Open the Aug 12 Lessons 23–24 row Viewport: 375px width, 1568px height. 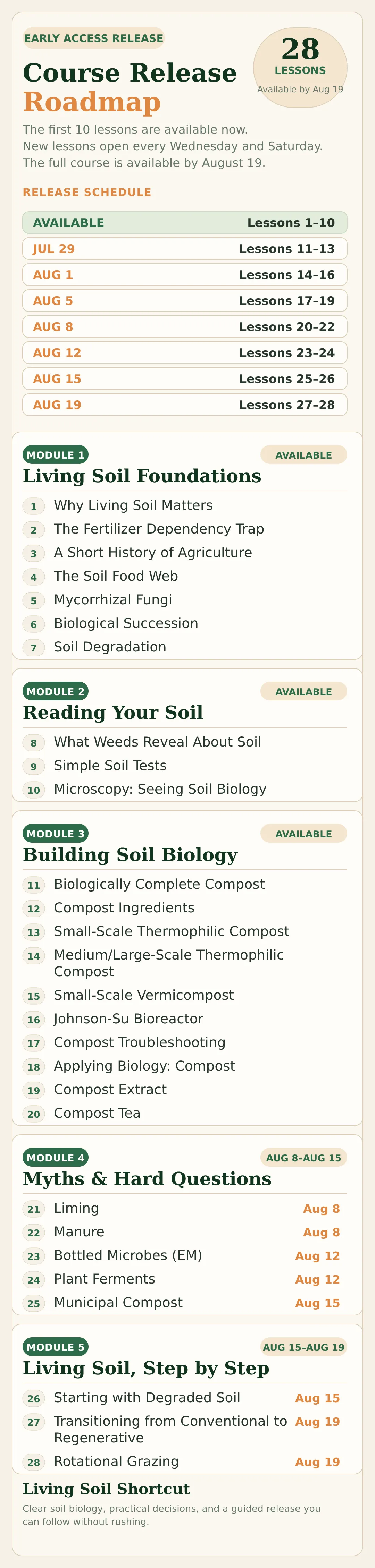(x=184, y=353)
